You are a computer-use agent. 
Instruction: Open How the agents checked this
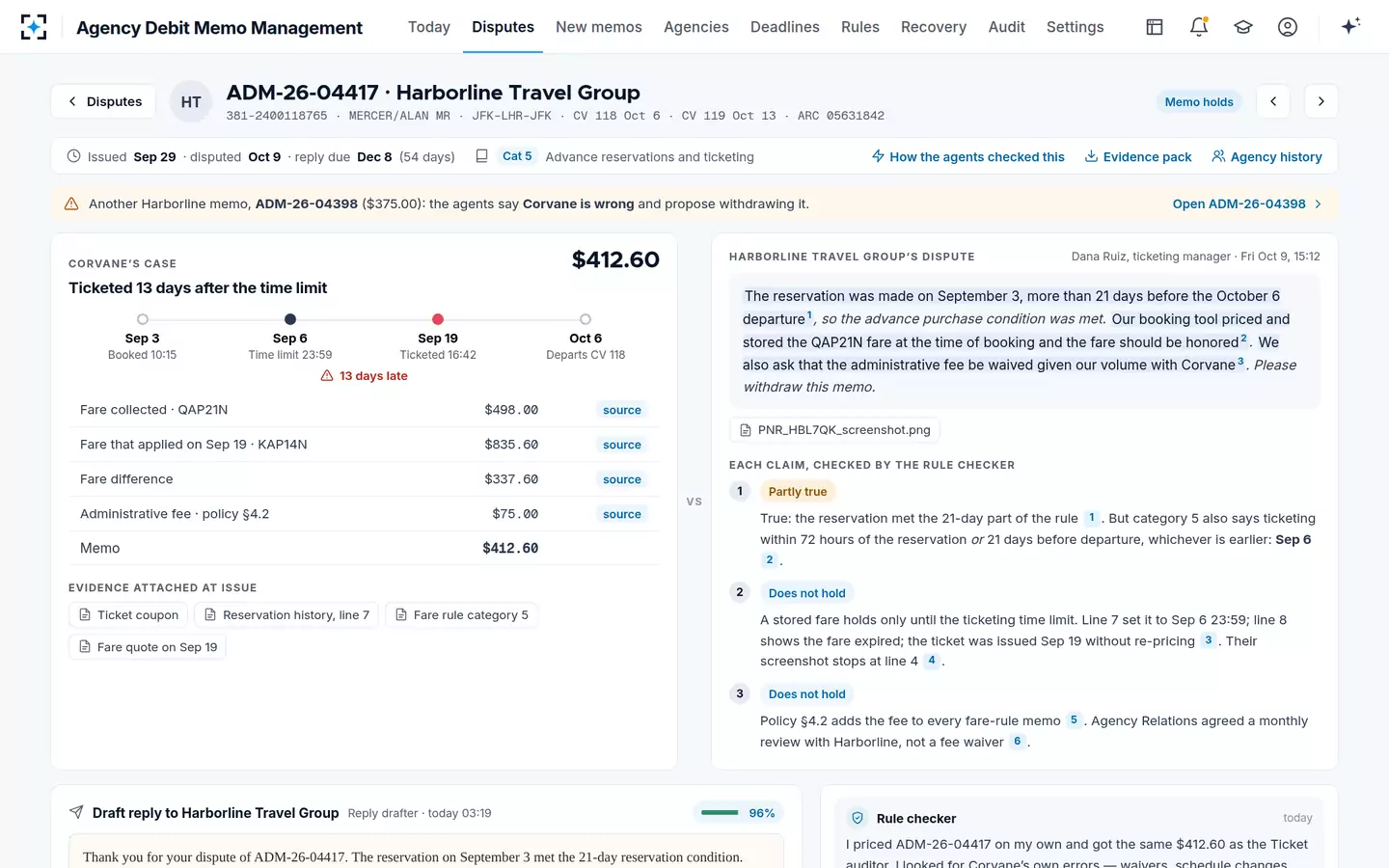(x=968, y=156)
